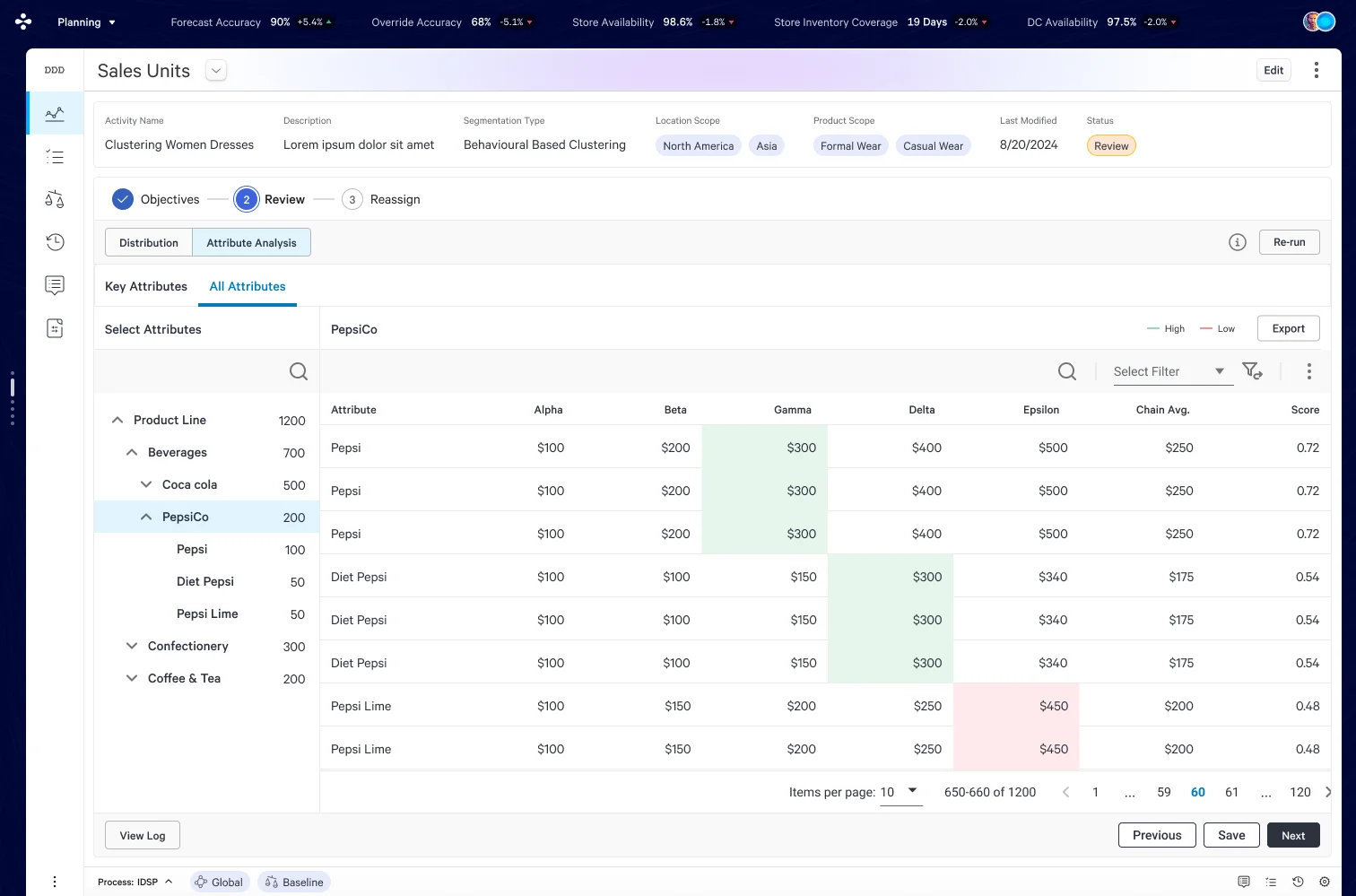Go to page 120
Viewport: 1356px width, 896px height.
click(1300, 792)
